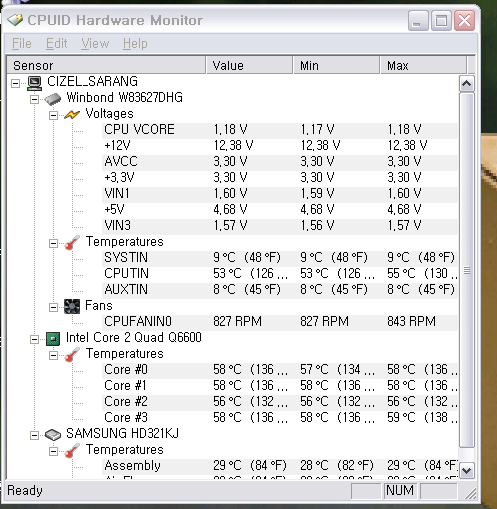497x509 pixels.
Task: Click the NUM indicator in status bar
Action: (x=400, y=490)
